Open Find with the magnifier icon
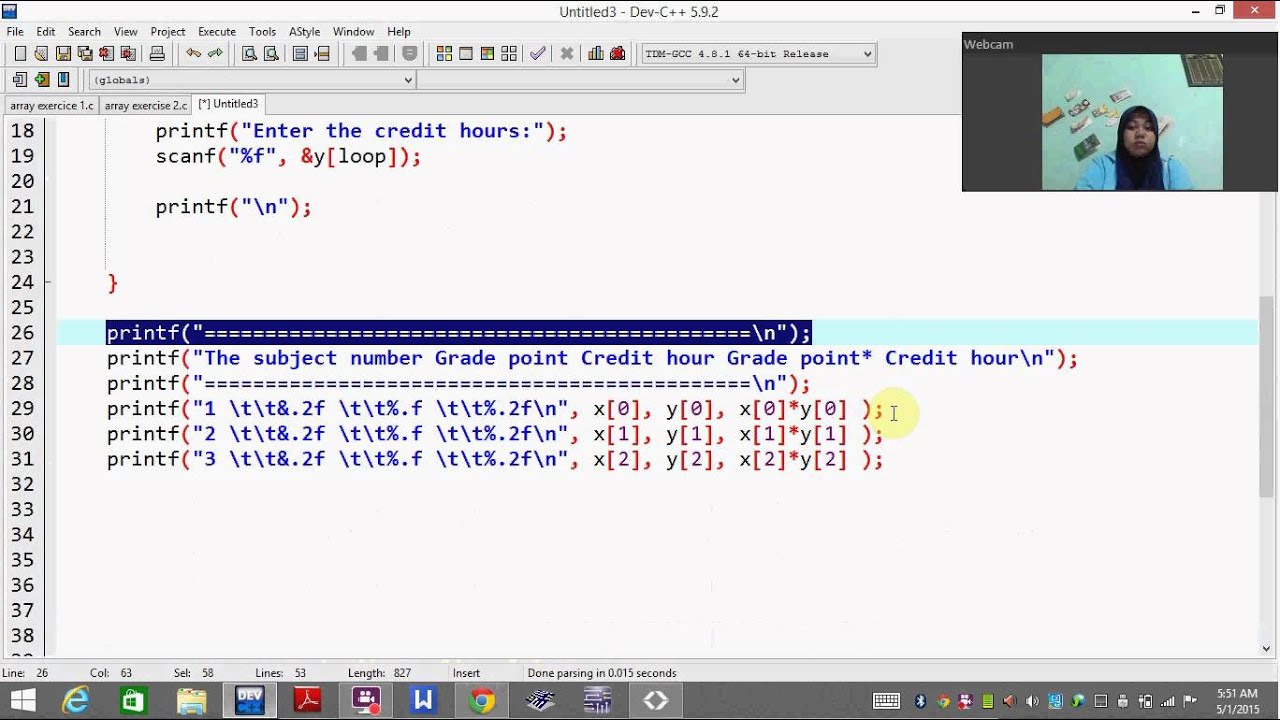 coord(249,54)
